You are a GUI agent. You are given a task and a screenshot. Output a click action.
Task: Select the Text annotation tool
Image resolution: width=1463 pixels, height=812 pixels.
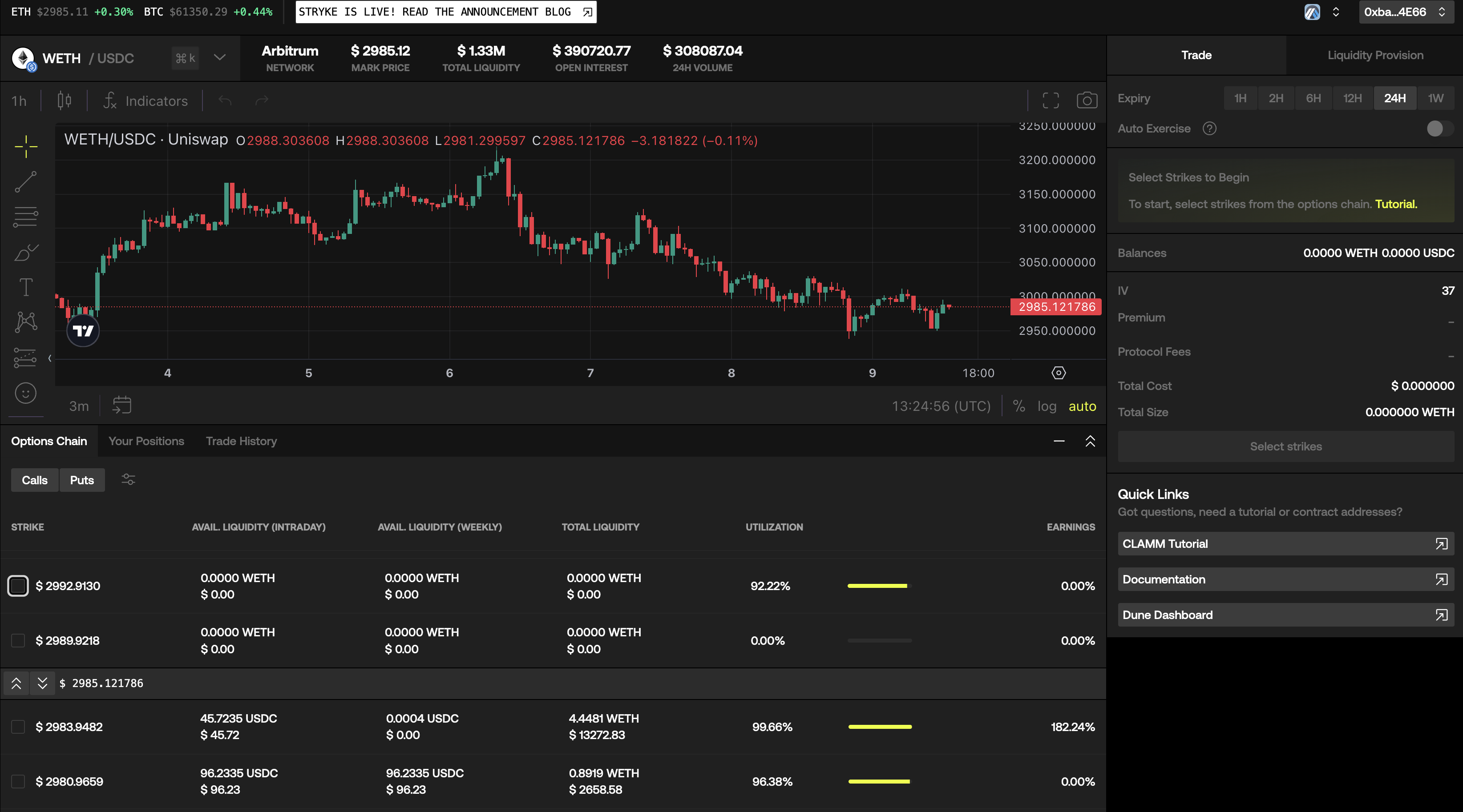[x=25, y=287]
